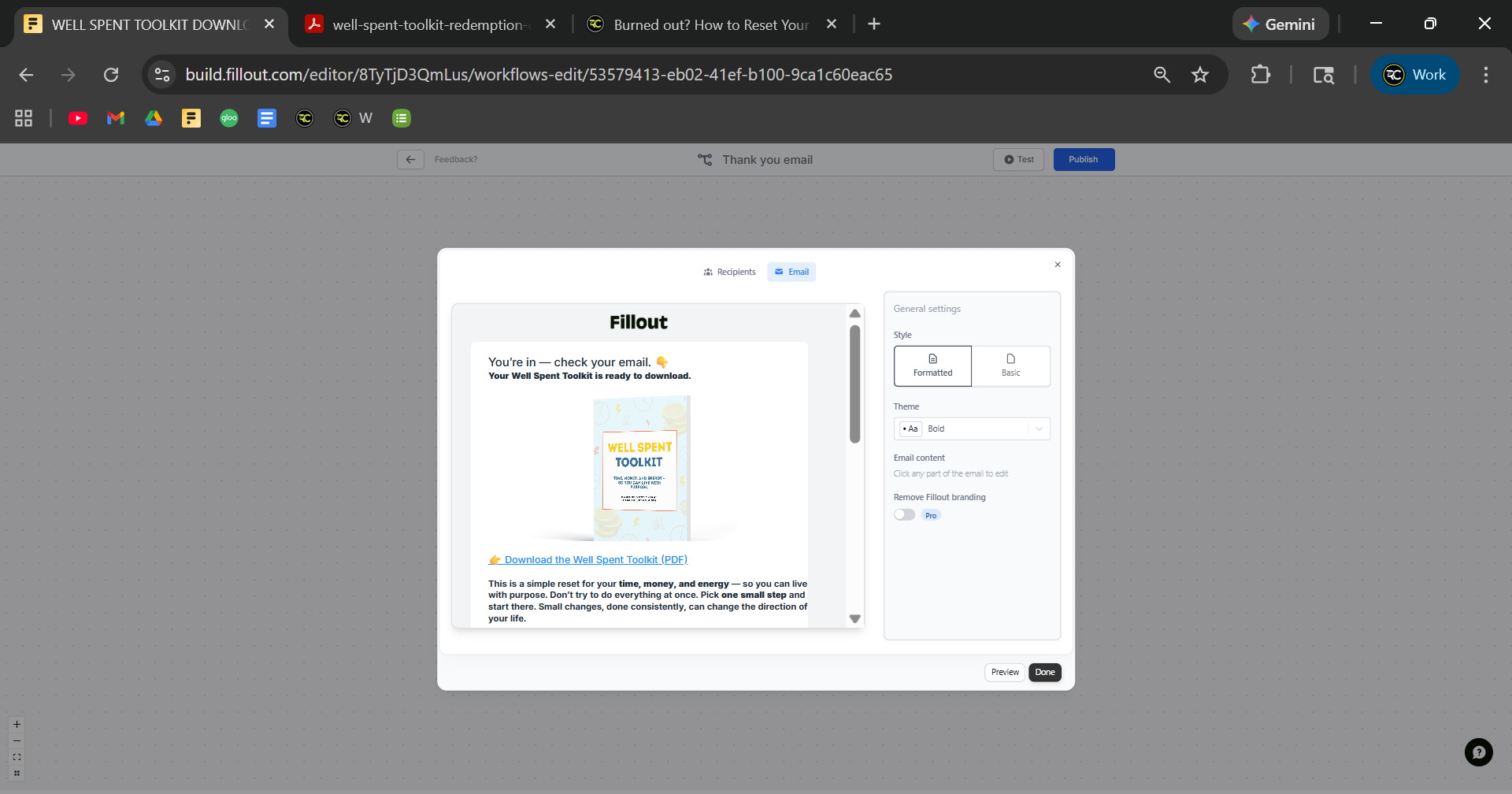Open Gmail bookmark icon
The height and width of the screenshot is (794, 1512).
[116, 118]
